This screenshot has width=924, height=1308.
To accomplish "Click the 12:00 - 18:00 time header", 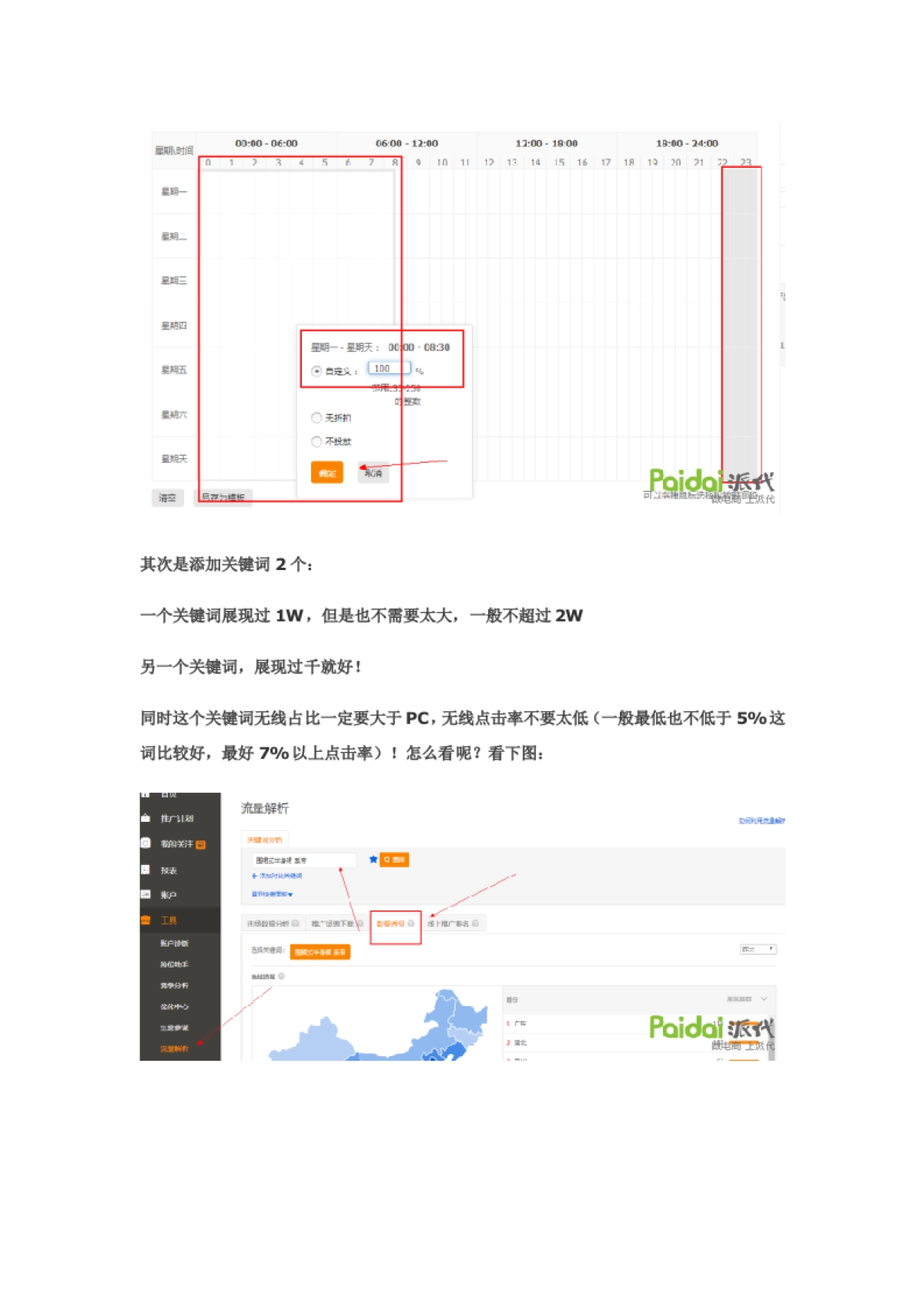I will tap(547, 143).
